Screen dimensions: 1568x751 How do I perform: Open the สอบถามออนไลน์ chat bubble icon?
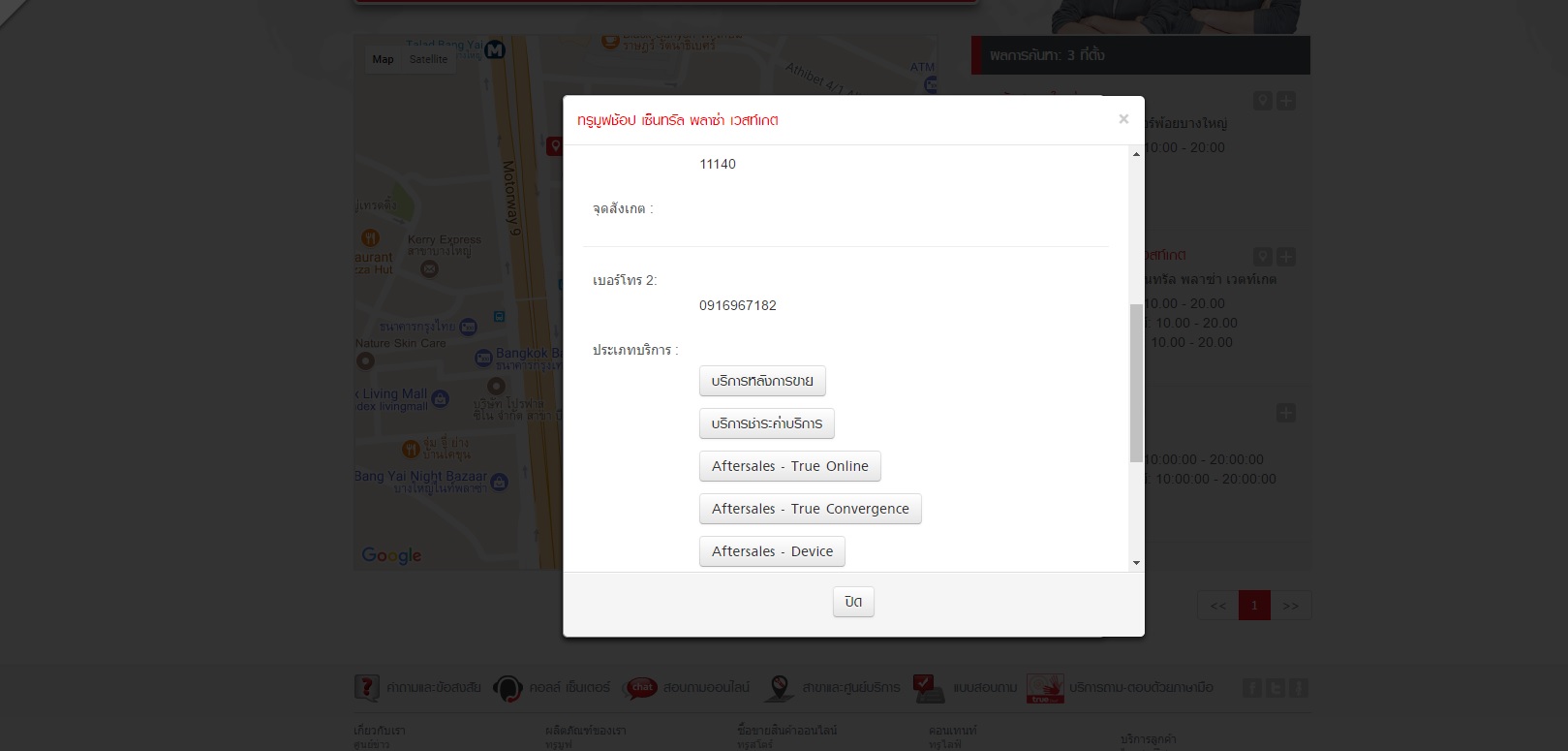click(641, 688)
